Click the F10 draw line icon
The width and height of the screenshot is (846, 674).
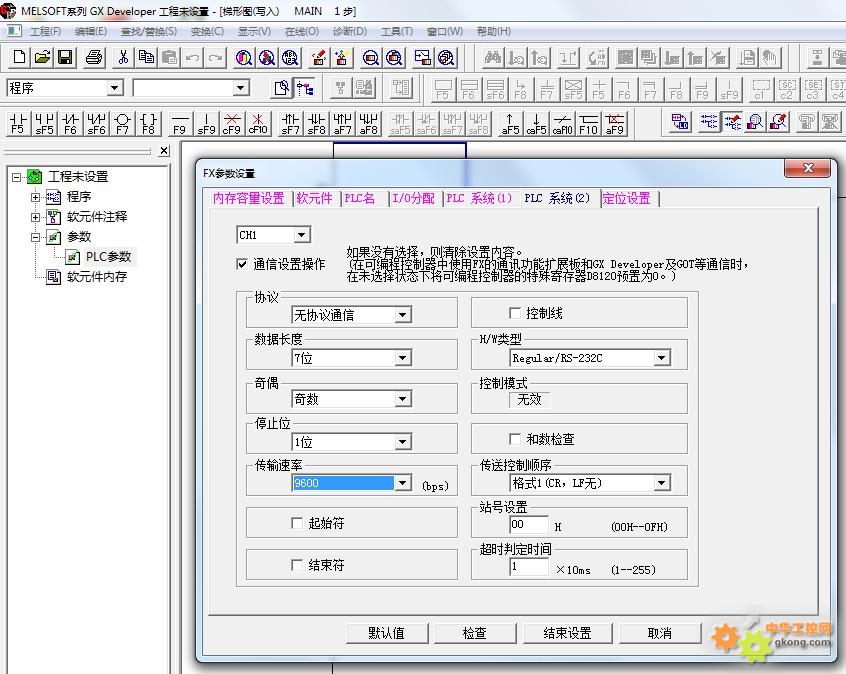588,124
